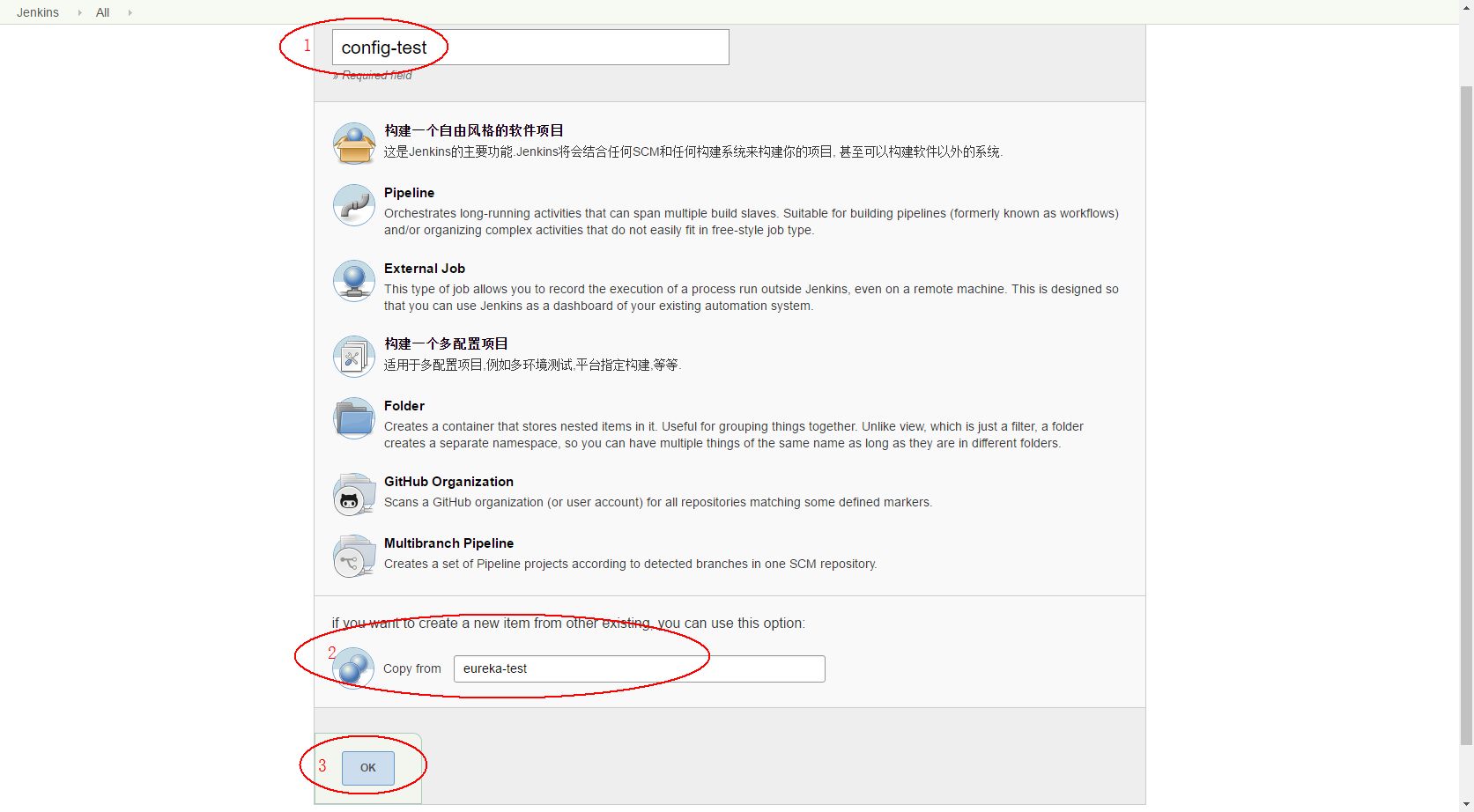Click the GitHub Organization description text

click(x=658, y=502)
